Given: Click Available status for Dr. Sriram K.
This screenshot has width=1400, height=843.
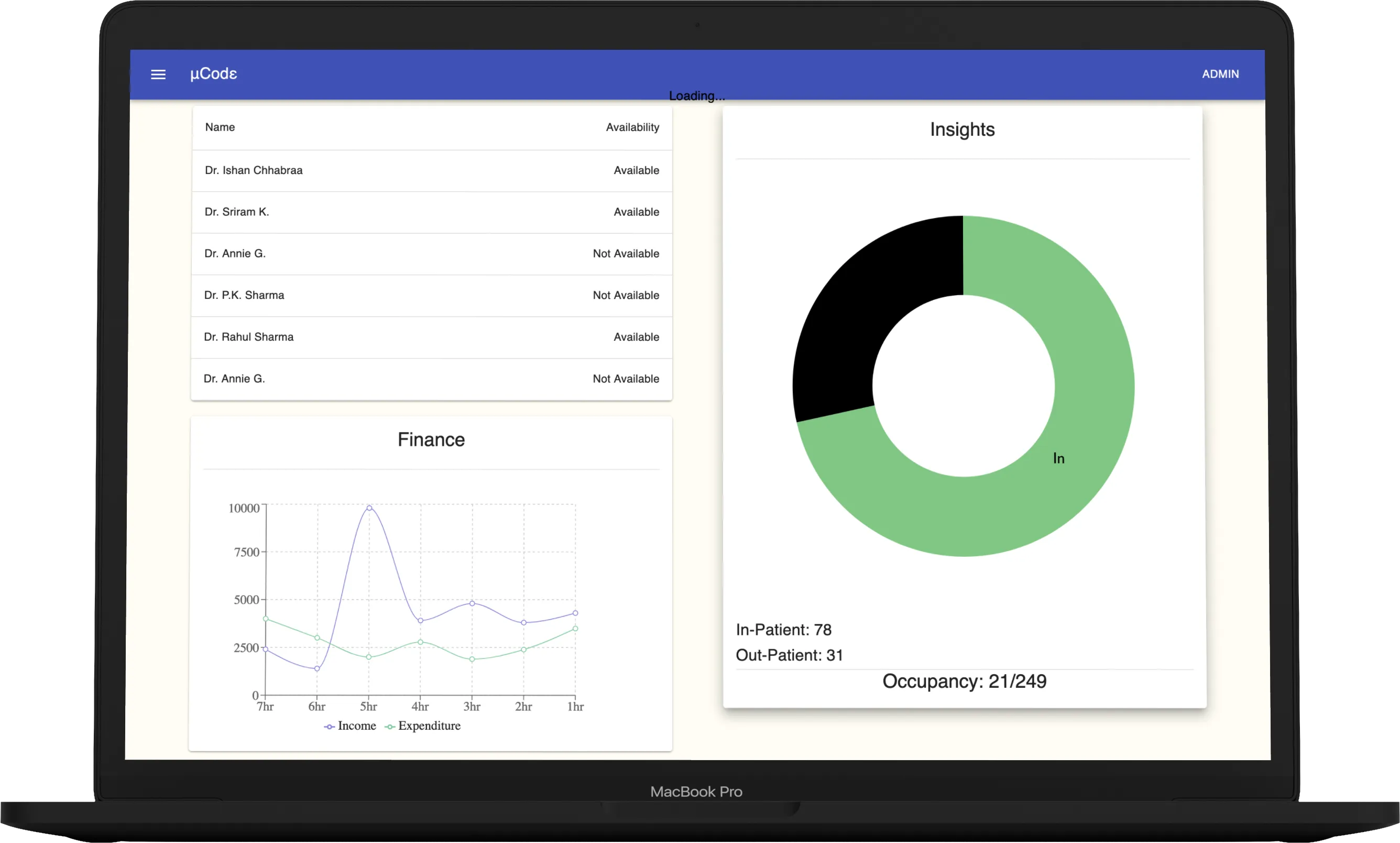Looking at the screenshot, I should pyautogui.click(x=637, y=212).
